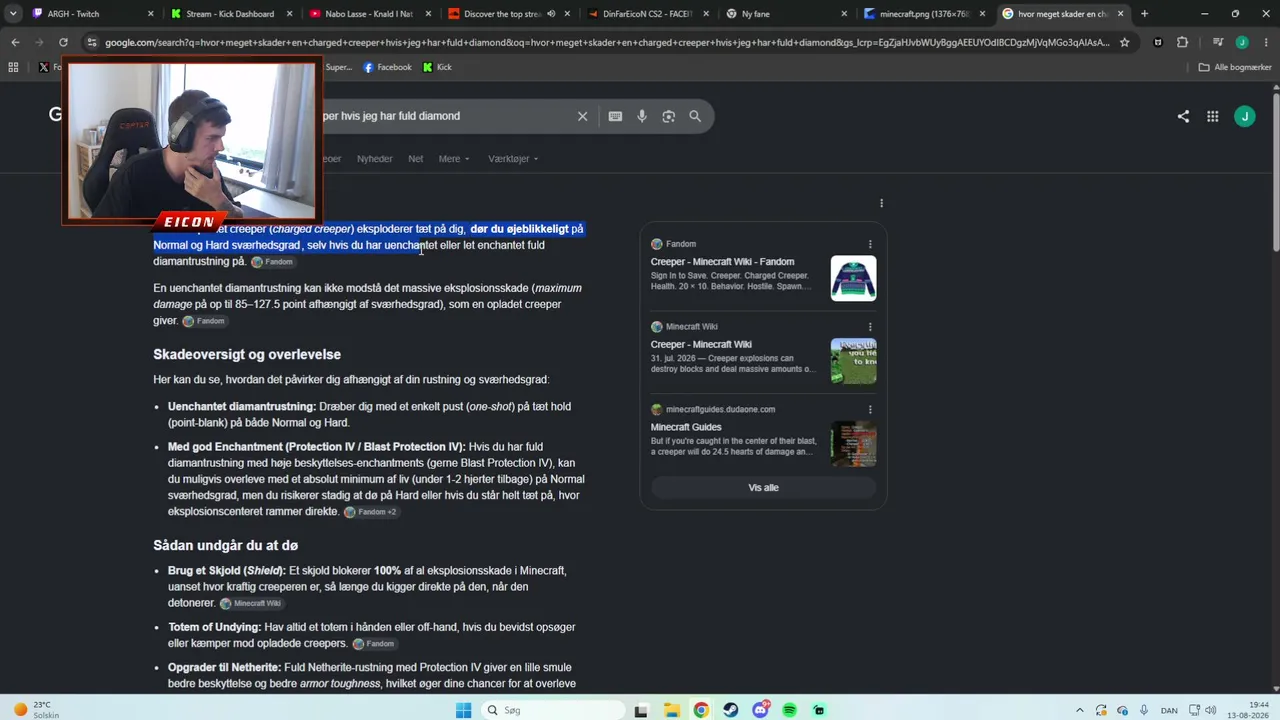Screen dimensions: 1280x720
Task: Share the Google search results page
Action: click(1183, 116)
